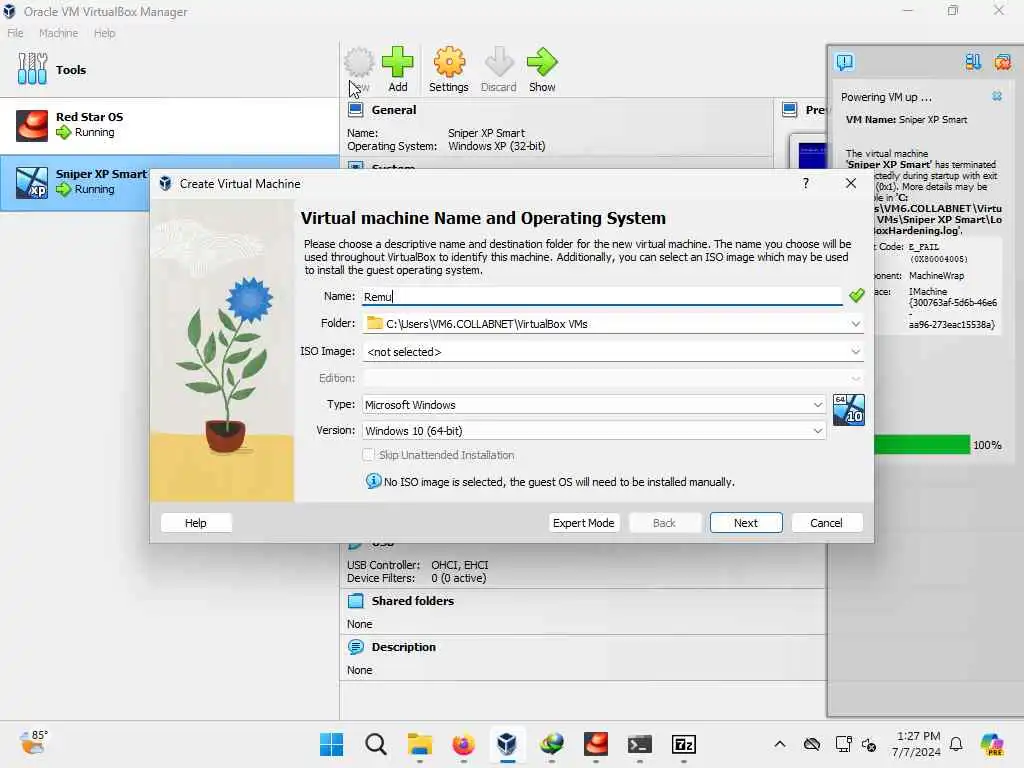
Task: Toggle Skip Unattended Installation checkbox
Action: [x=368, y=455]
